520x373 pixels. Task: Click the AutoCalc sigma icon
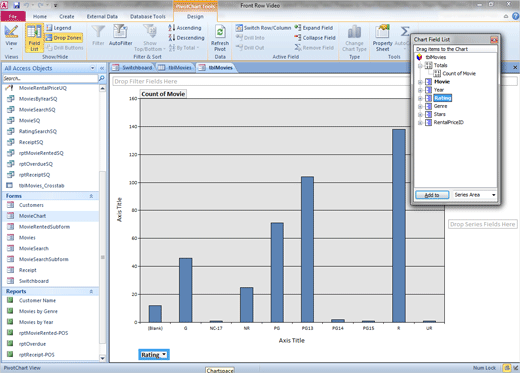405,32
